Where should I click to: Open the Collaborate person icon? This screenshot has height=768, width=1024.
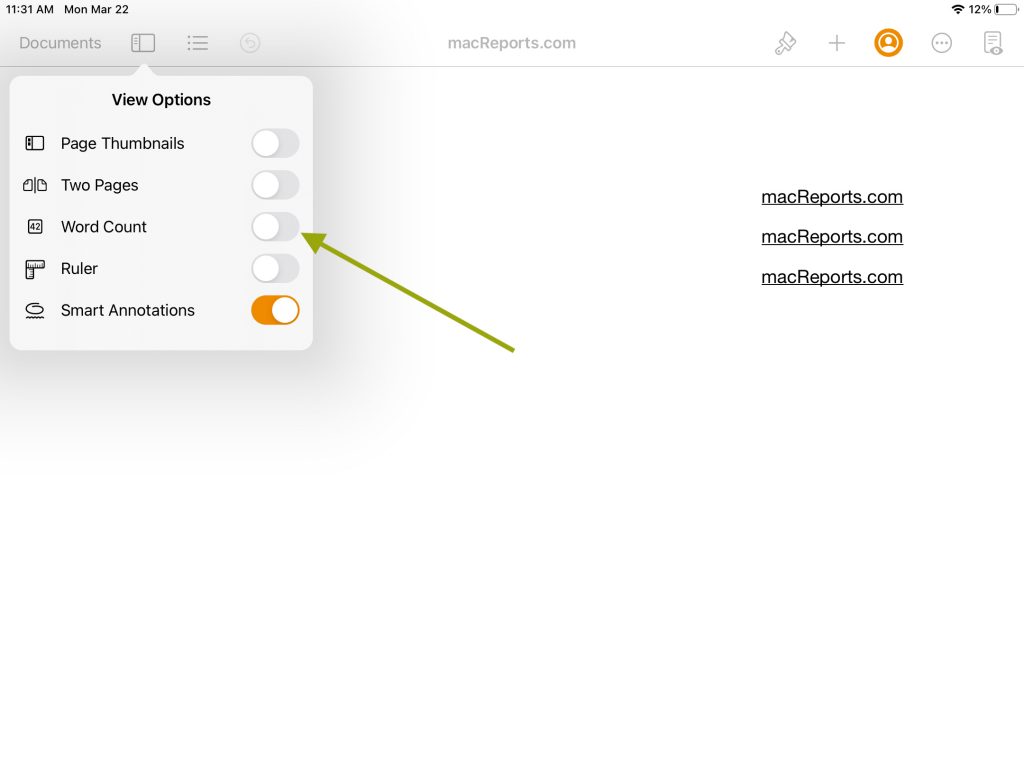click(888, 43)
